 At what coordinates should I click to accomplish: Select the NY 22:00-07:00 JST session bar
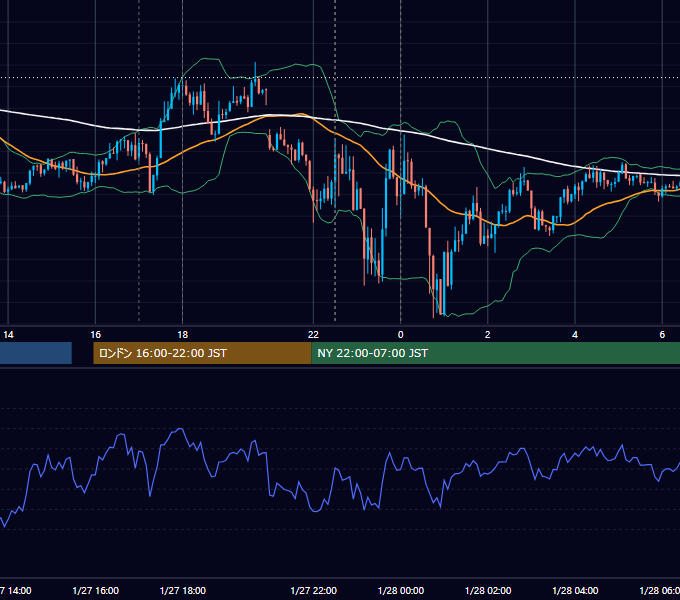tap(495, 353)
